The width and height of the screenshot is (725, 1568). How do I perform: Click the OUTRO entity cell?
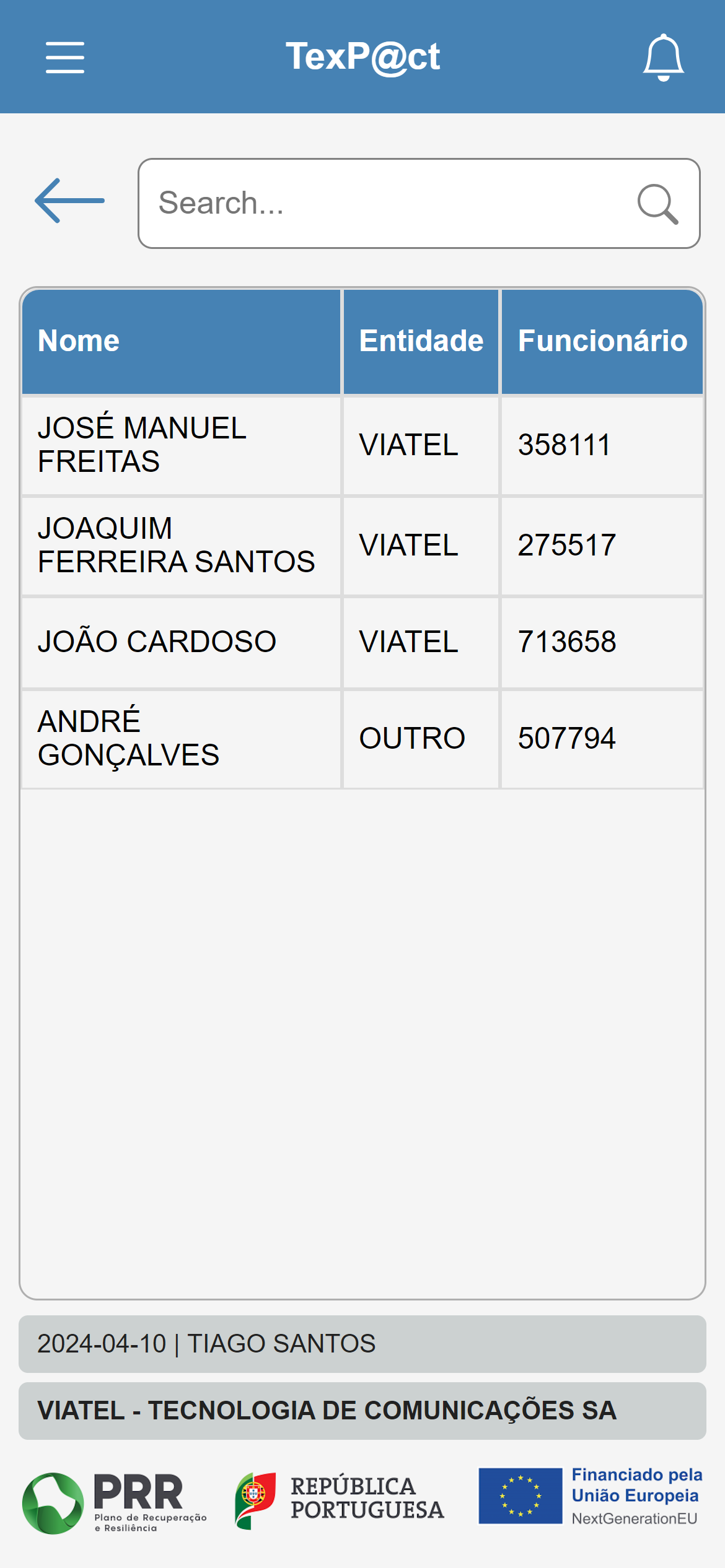413,739
